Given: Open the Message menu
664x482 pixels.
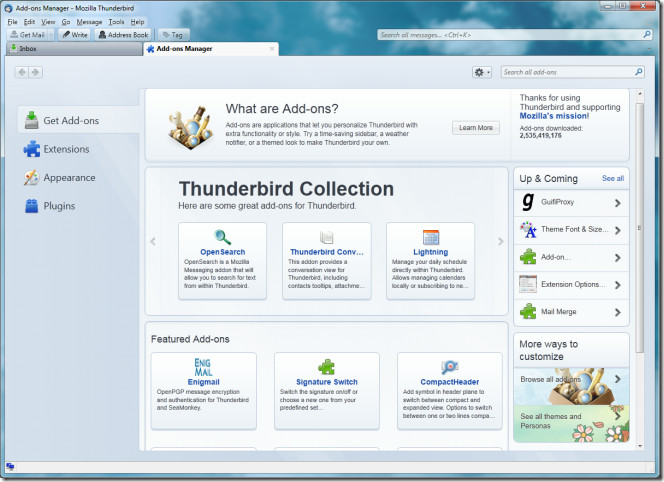Looking at the screenshot, I should pos(89,22).
